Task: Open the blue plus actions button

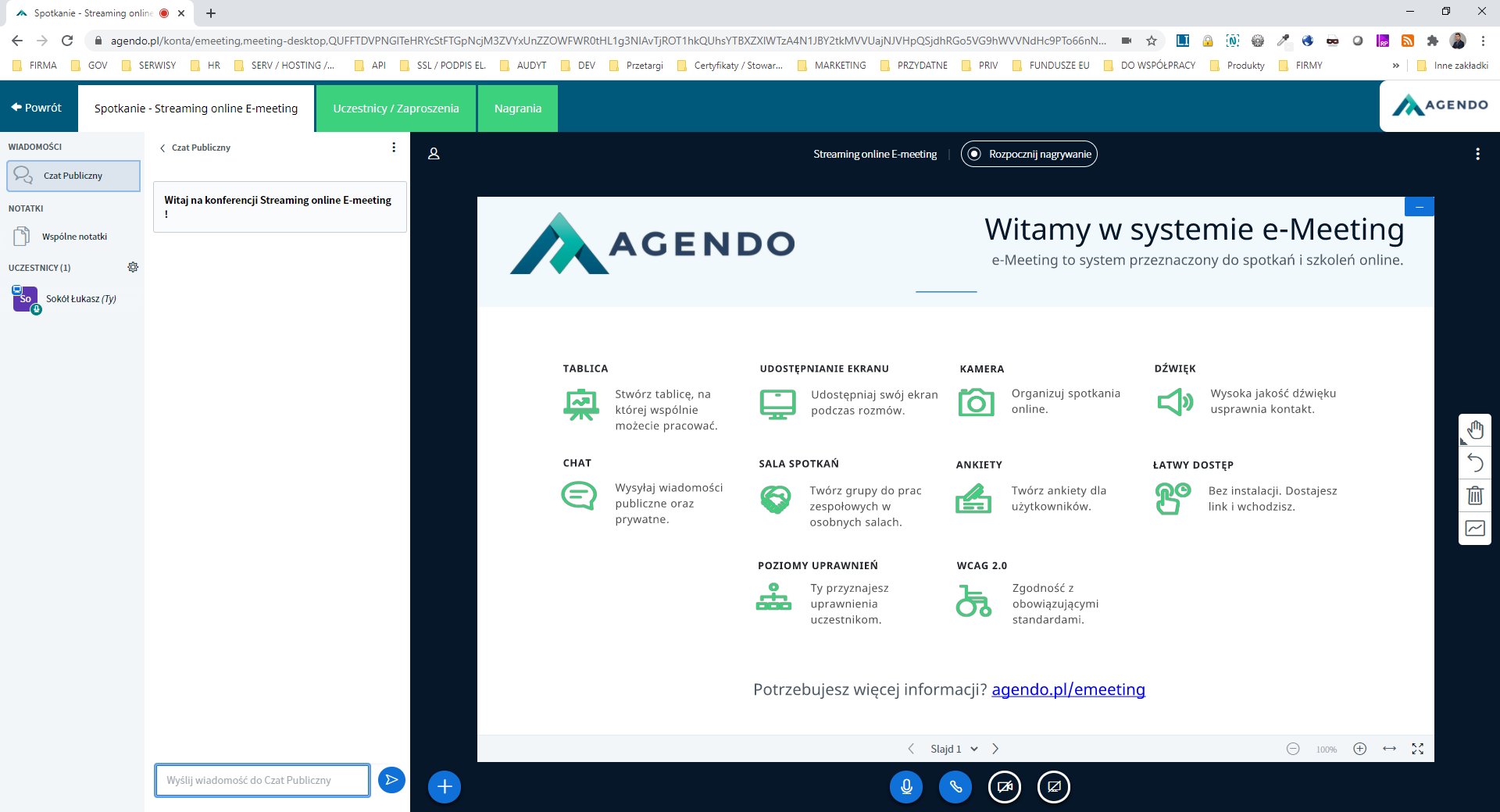Action: [x=445, y=787]
